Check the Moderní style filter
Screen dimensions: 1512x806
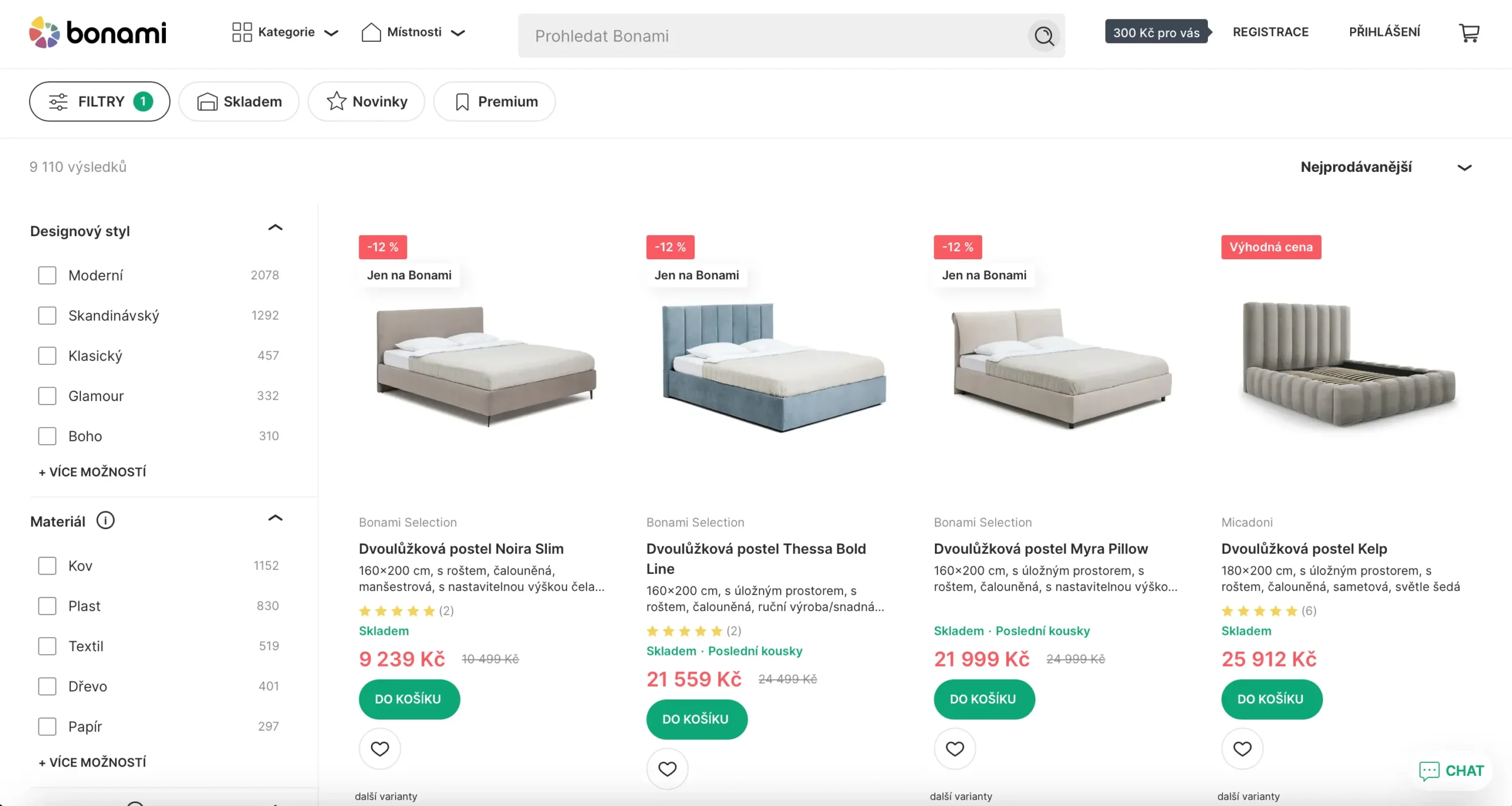tap(47, 275)
